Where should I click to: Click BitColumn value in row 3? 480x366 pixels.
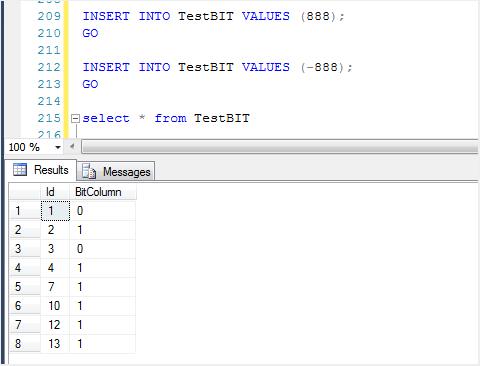102,249
